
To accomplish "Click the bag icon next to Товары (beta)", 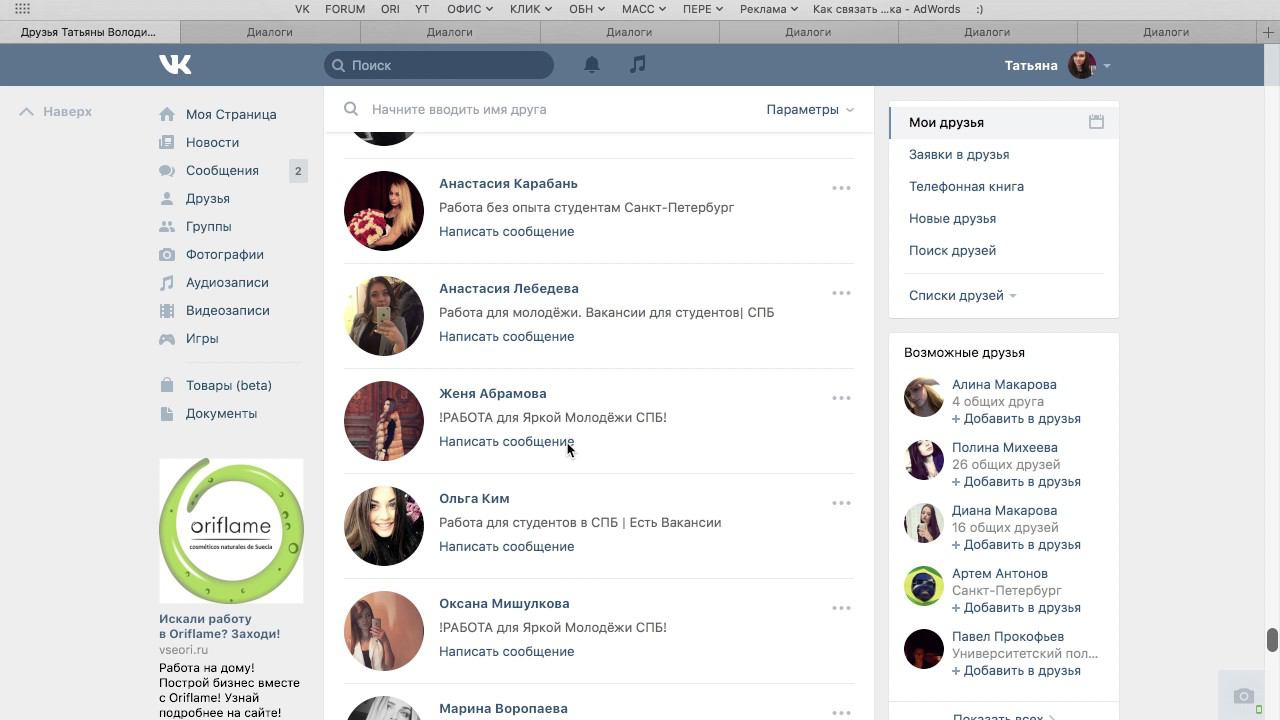I will [167, 385].
